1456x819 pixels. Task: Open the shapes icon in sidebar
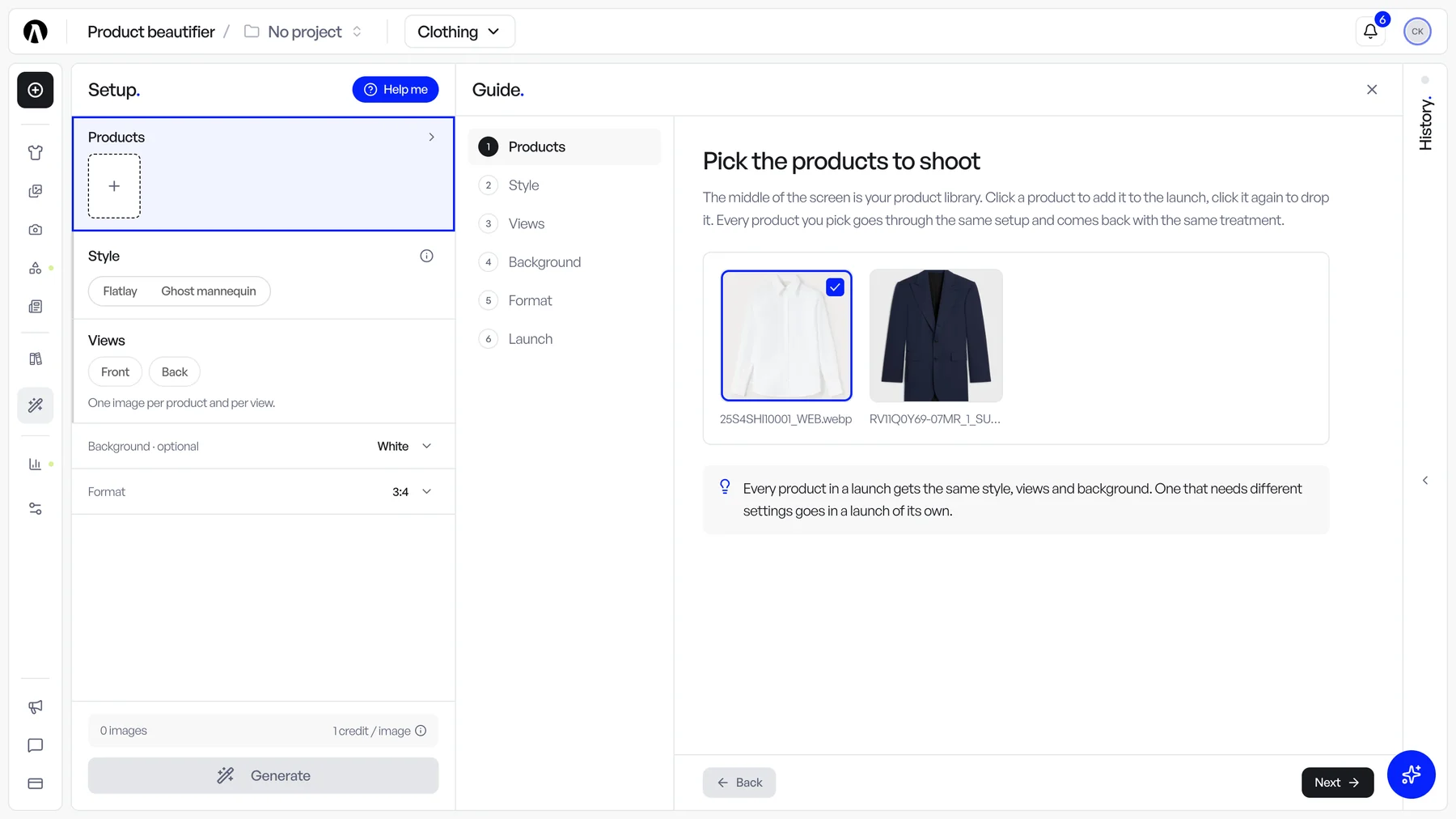[x=36, y=268]
